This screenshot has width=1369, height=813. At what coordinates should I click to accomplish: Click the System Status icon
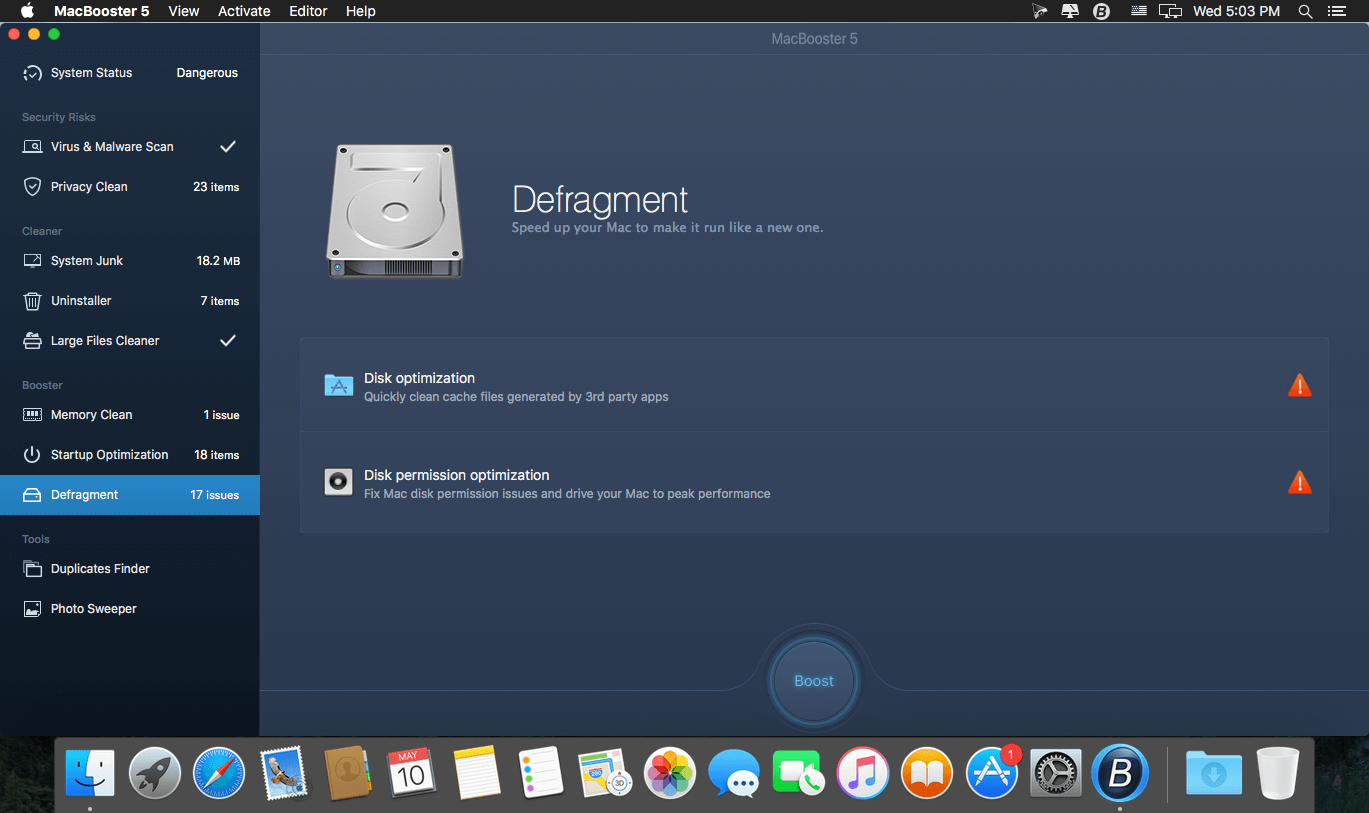coord(33,73)
